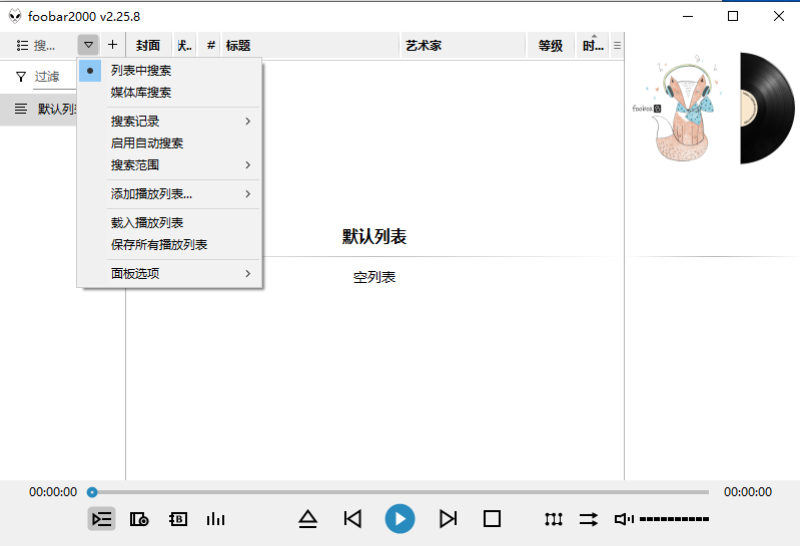The image size is (800, 546).
Task: Click the foobar2000 app logo icon
Action: tap(15, 16)
